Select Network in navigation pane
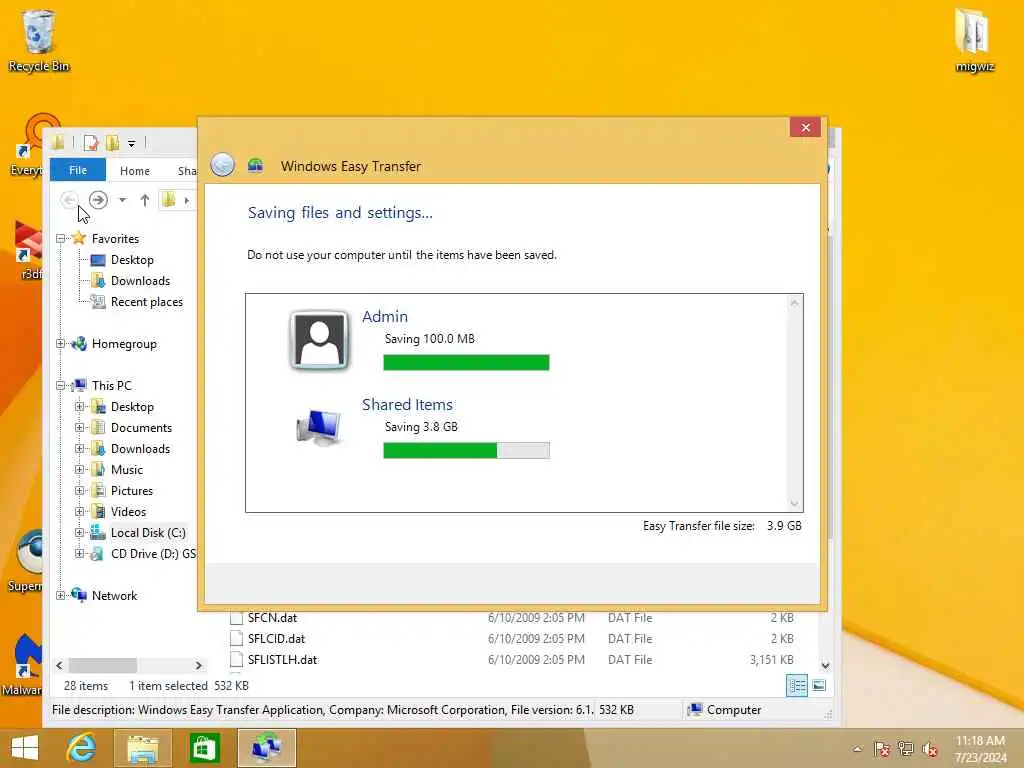Image resolution: width=1024 pixels, height=768 pixels. click(x=114, y=596)
